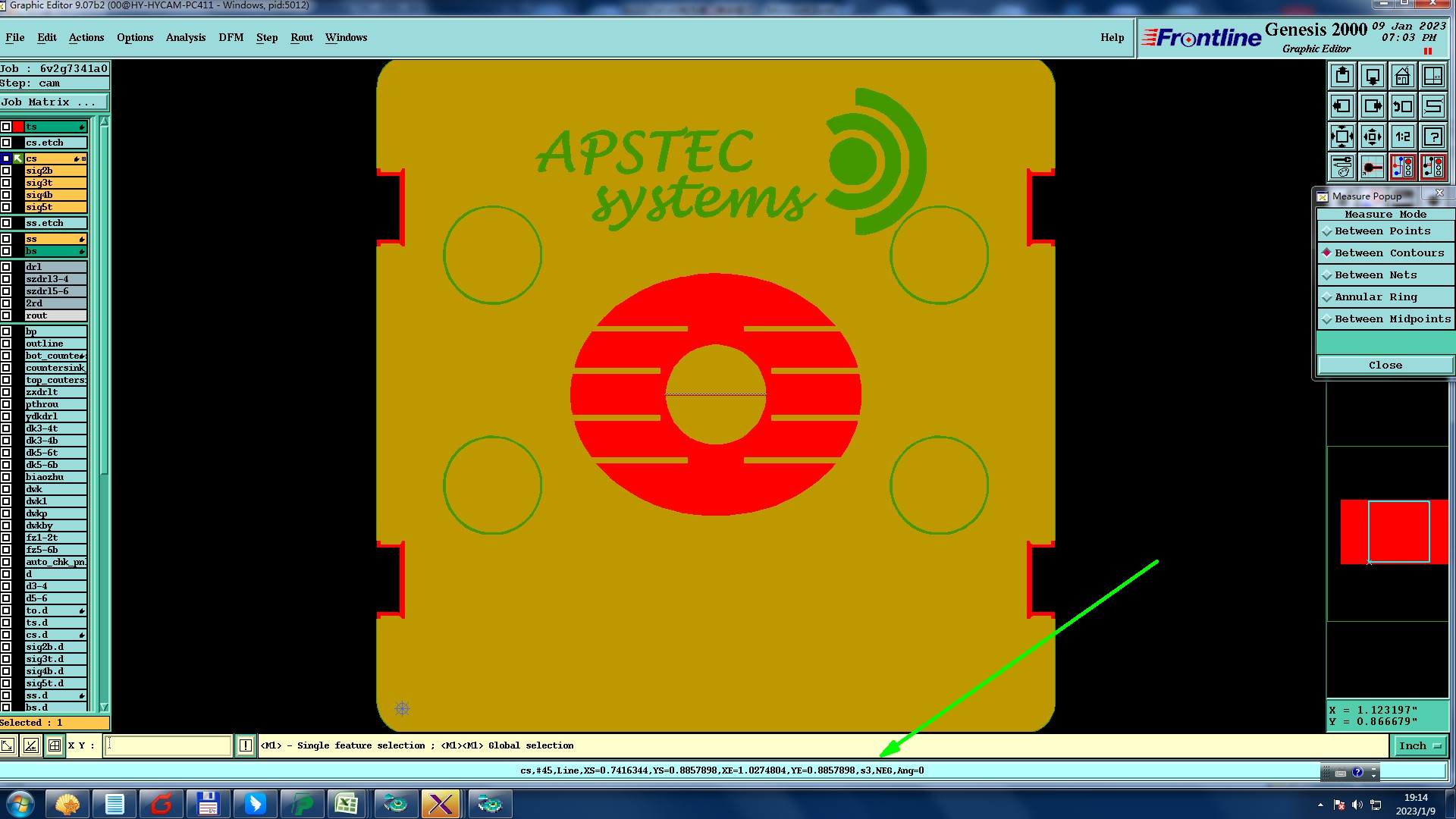The width and height of the screenshot is (1456, 819).
Task: Open the Edit menu
Action: pos(47,37)
